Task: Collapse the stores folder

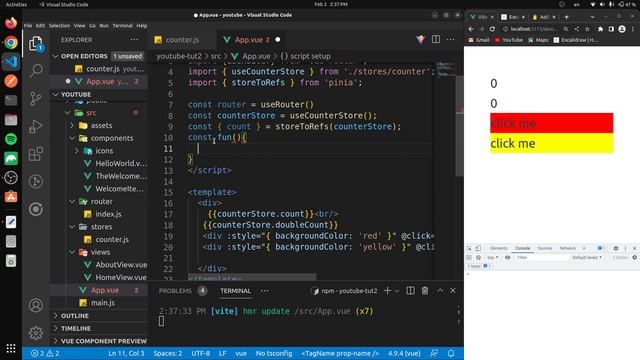Action: pyautogui.click(x=72, y=227)
